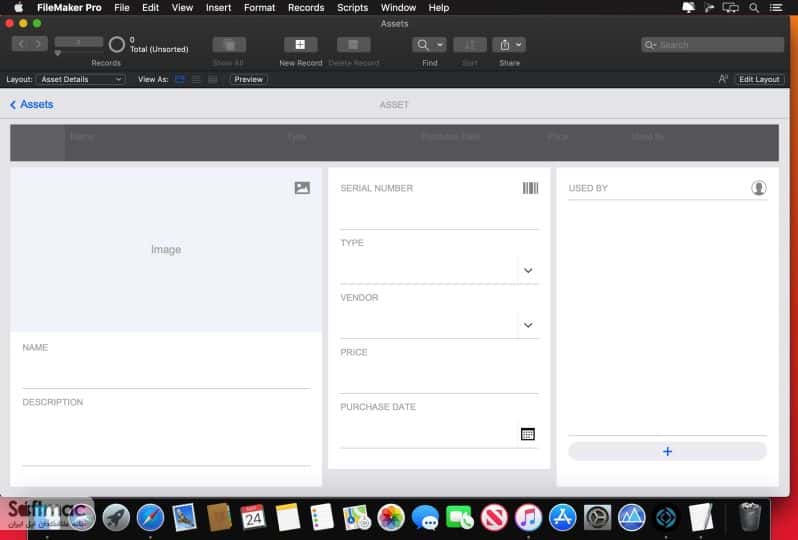
Task: Open the Purchase Date calendar picker
Action: (528, 434)
